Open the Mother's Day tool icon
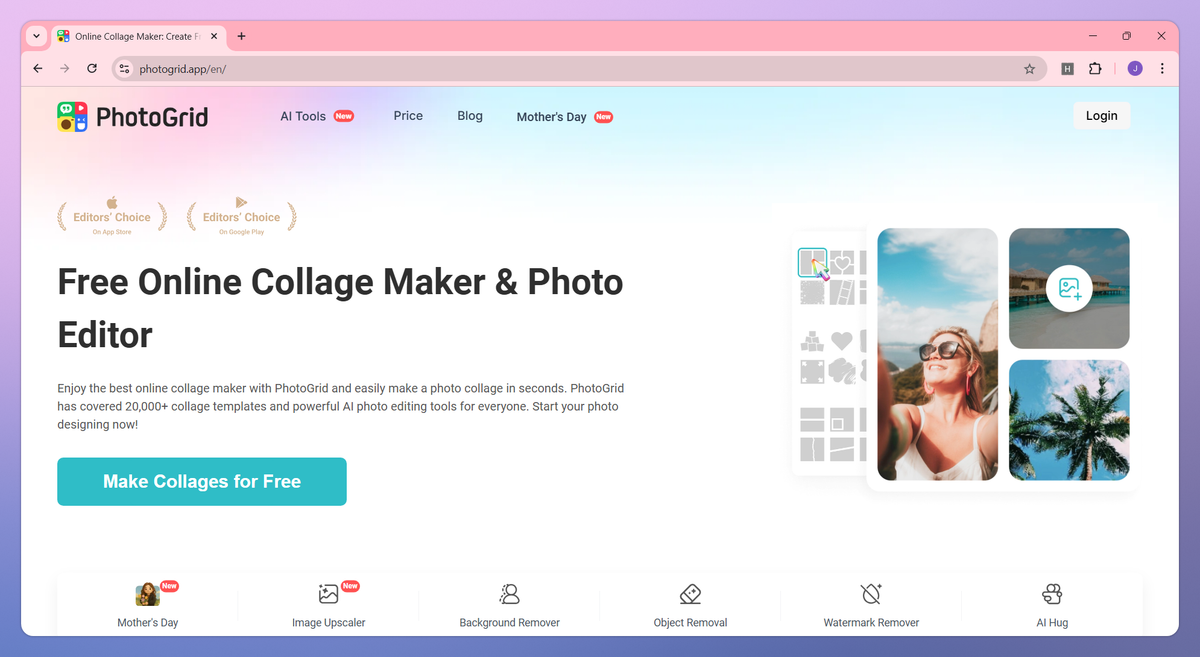1200x657 pixels. point(148,605)
